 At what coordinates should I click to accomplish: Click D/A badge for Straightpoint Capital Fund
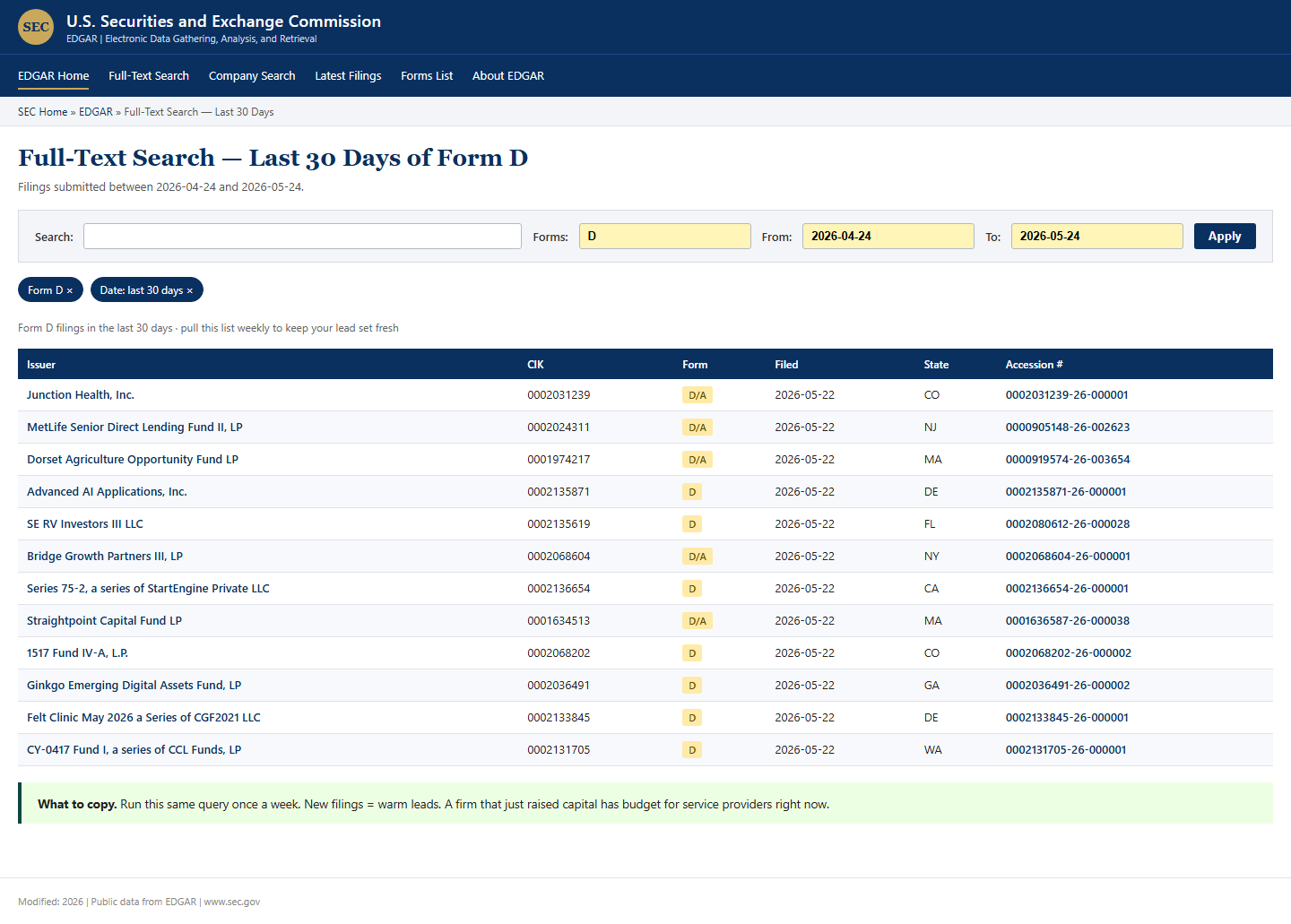697,621
